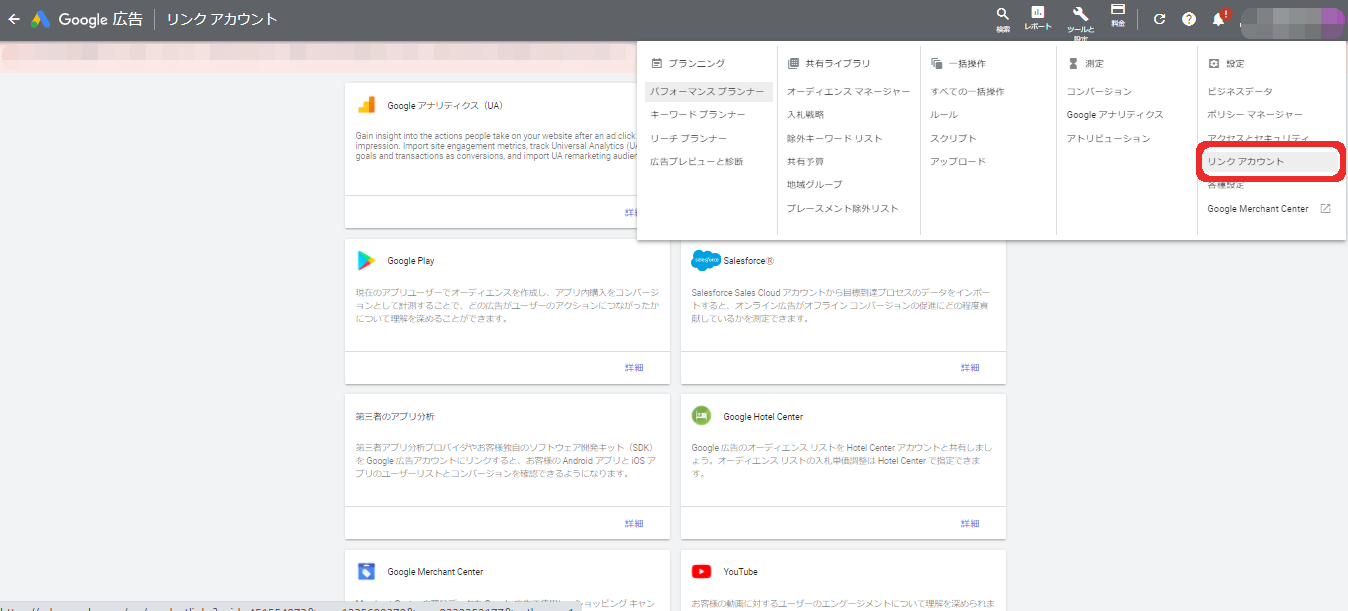
Task: Click the 第三者のアプリ分析 card title
Action: click(x=395, y=416)
